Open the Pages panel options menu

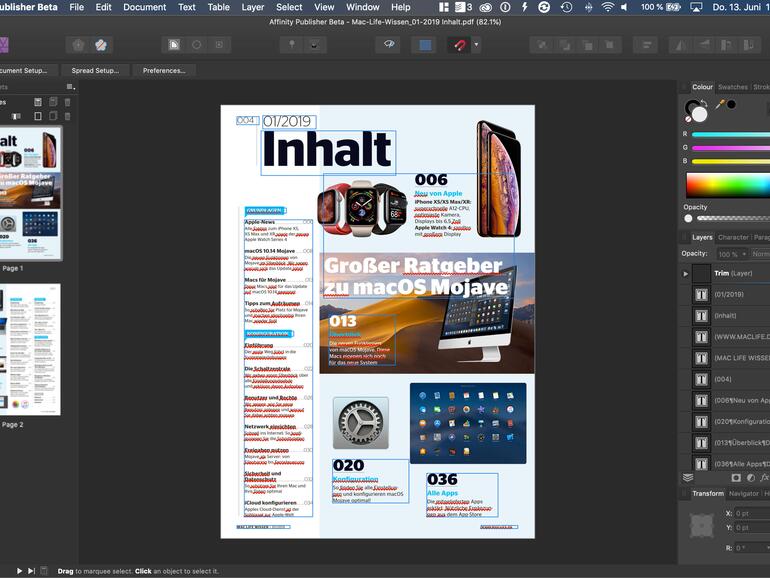pos(71,87)
